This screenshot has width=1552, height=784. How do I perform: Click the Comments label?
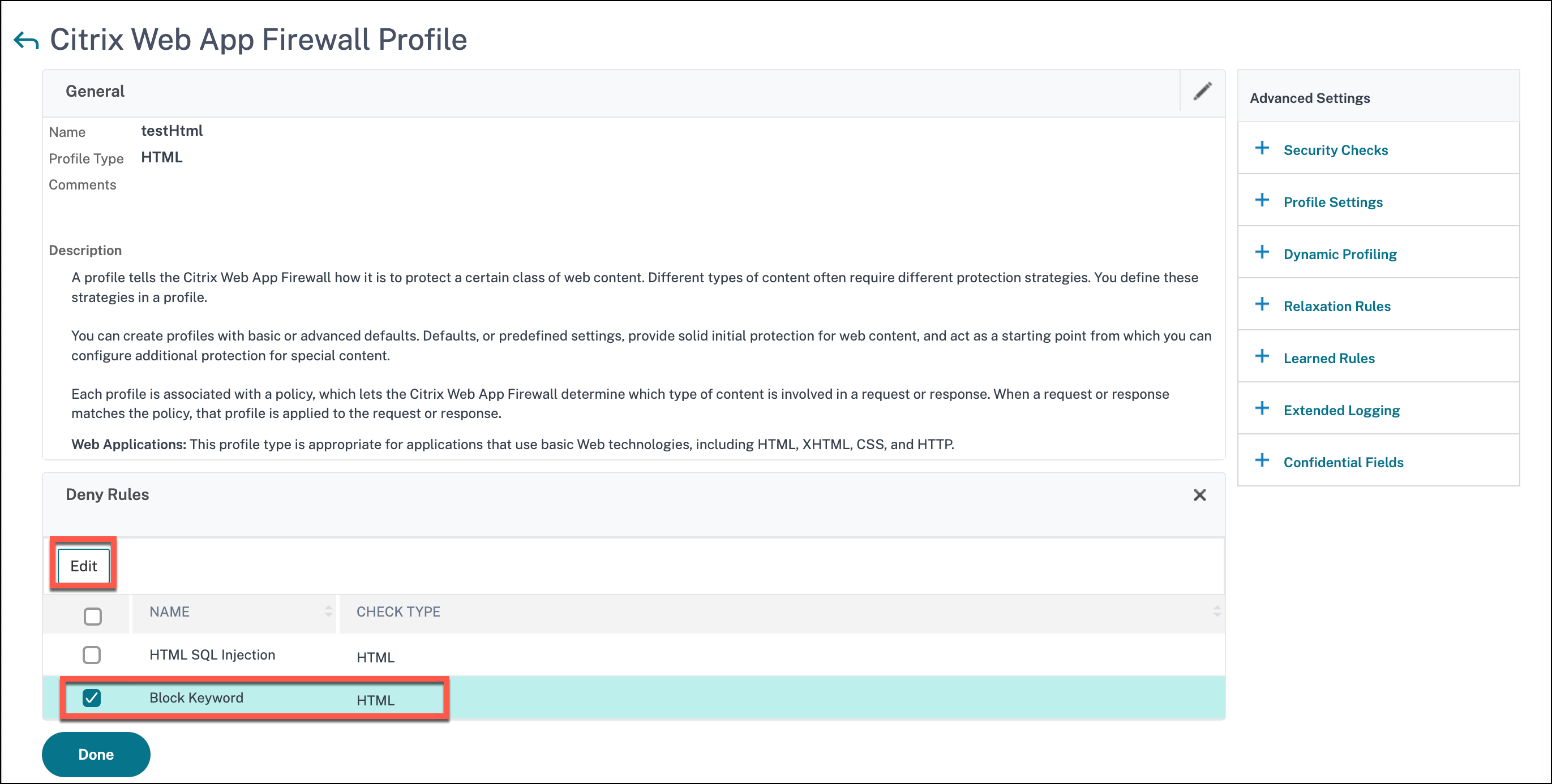pos(83,185)
